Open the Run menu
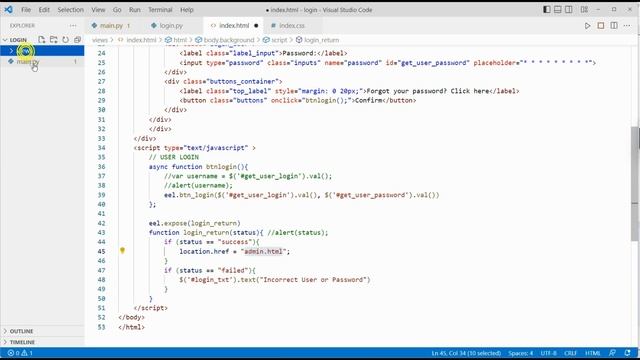 tap(134, 9)
